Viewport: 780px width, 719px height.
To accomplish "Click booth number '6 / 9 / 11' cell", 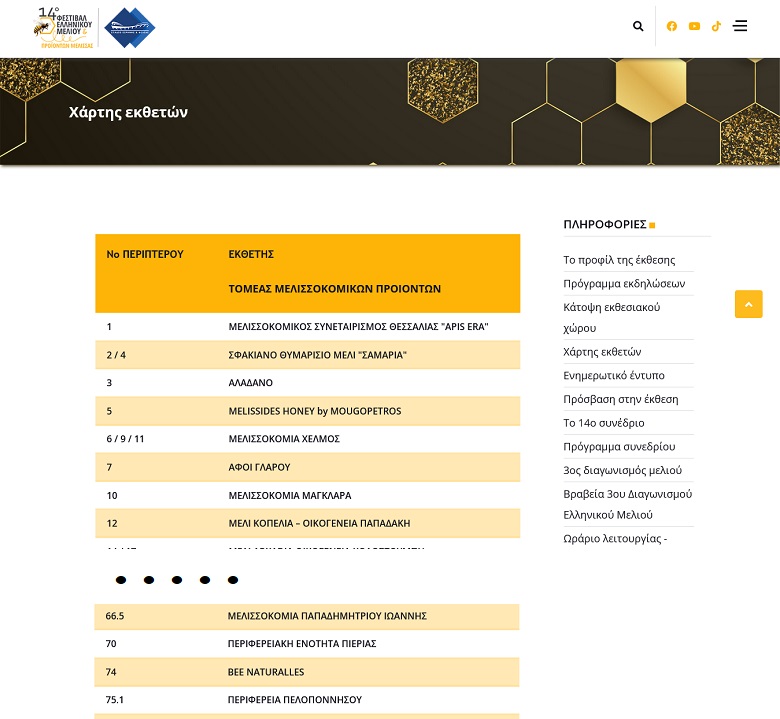I will click(125, 439).
